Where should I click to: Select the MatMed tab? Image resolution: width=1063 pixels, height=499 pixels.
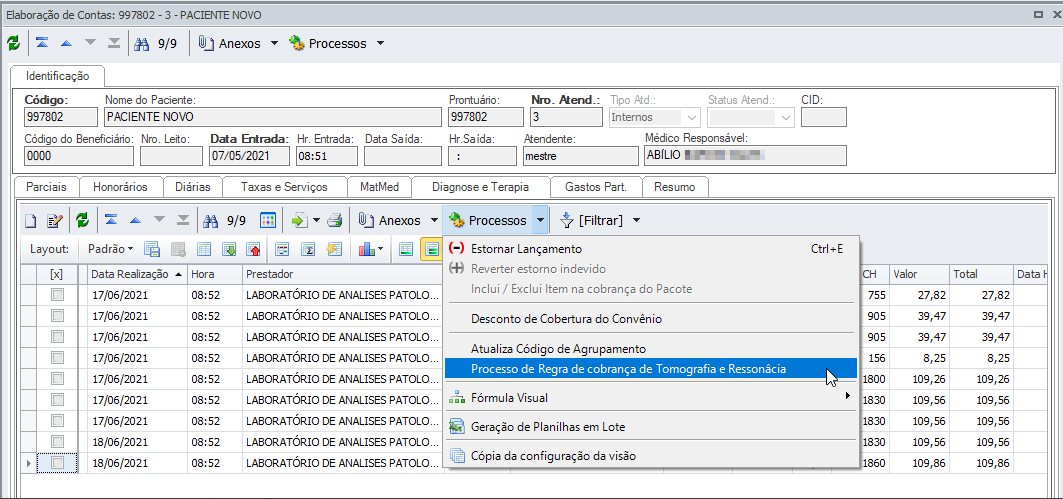click(x=380, y=186)
